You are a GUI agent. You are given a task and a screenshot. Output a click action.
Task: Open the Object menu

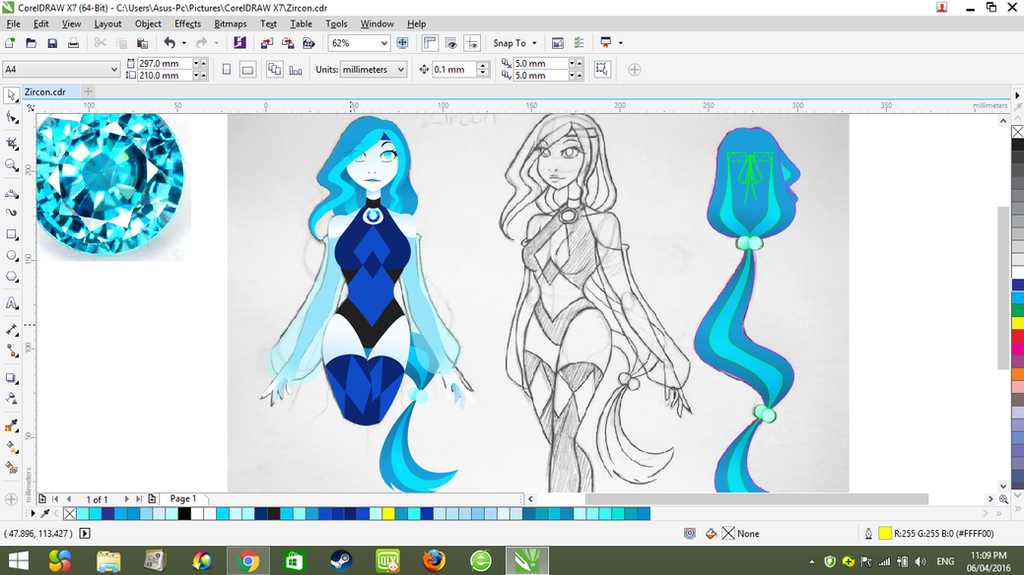coord(148,24)
